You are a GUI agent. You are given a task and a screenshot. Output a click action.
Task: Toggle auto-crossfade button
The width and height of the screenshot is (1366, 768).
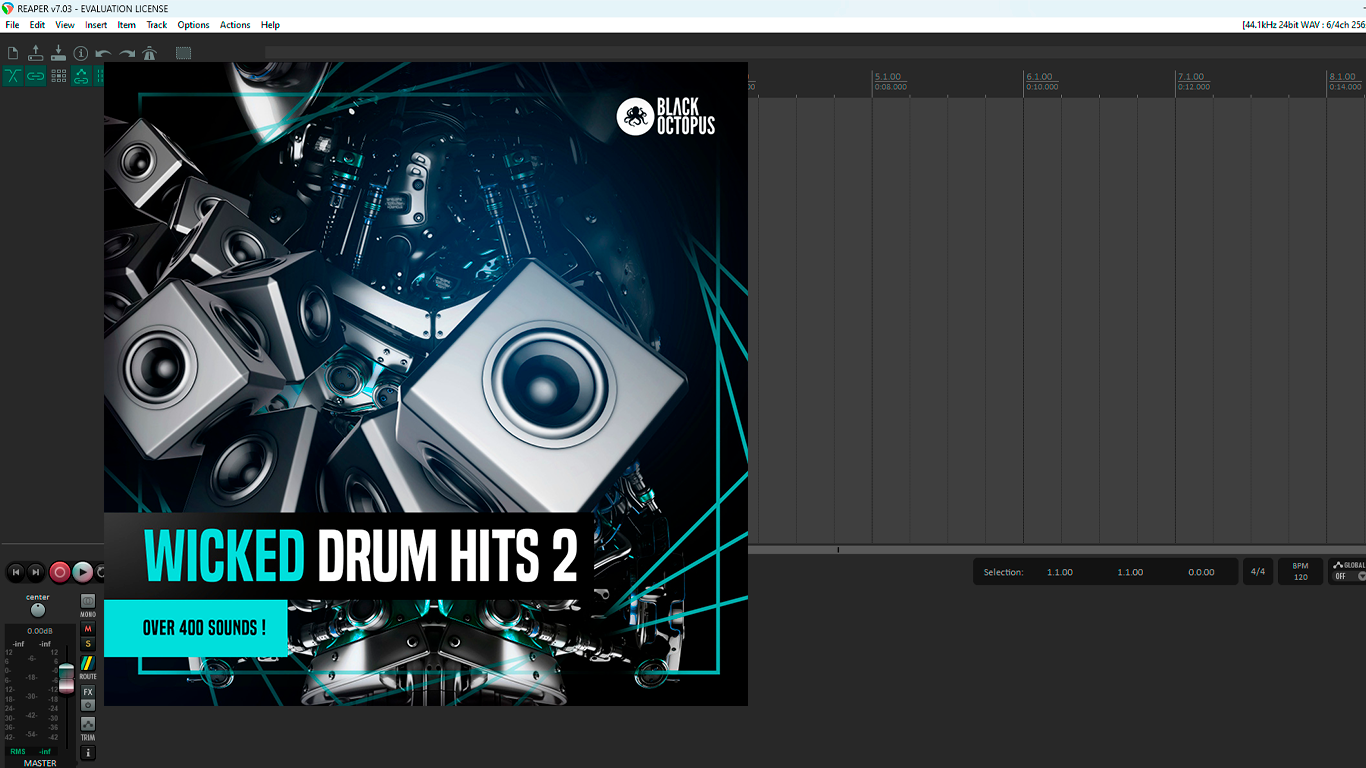coord(13,76)
